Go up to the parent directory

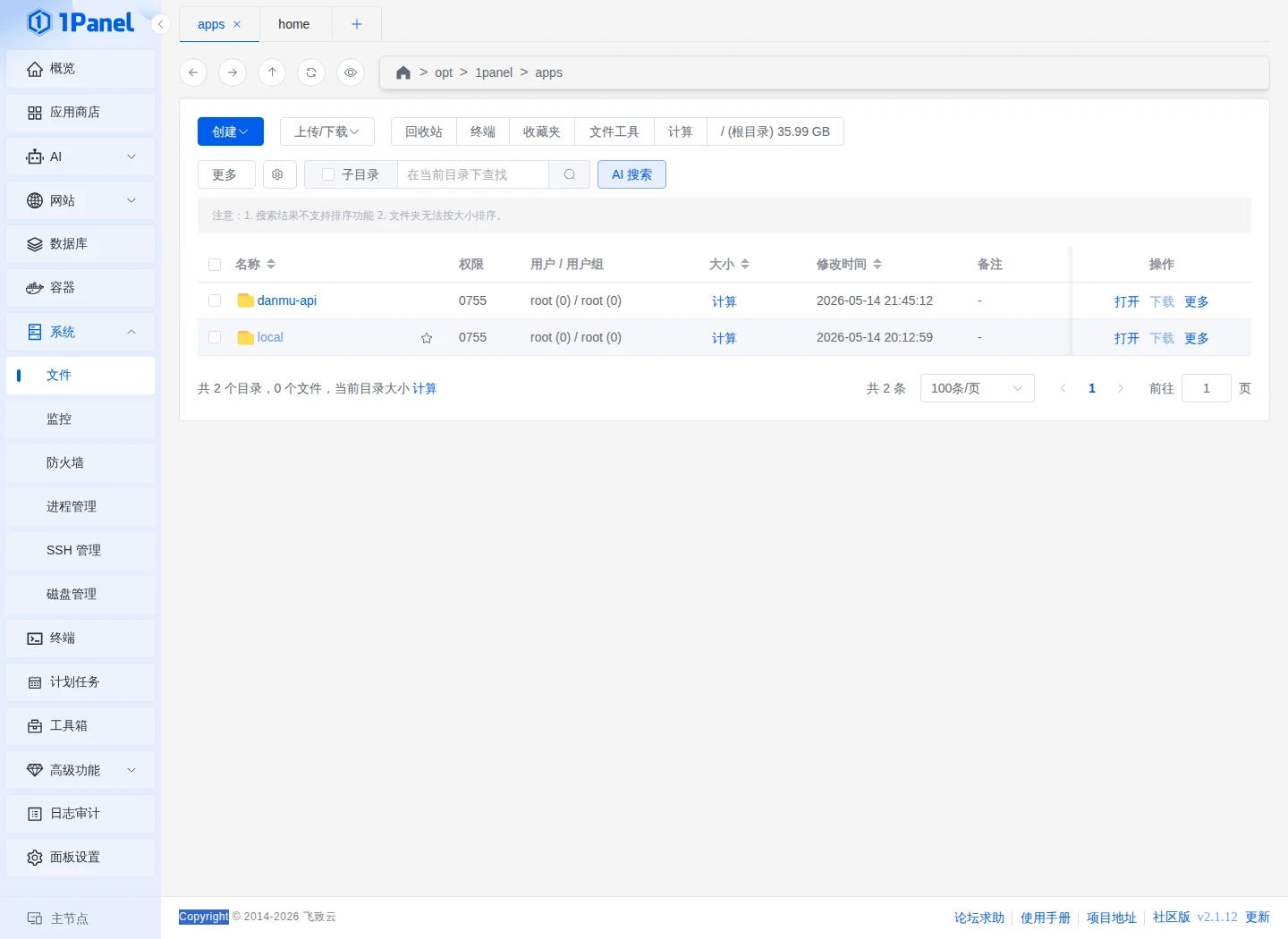[272, 72]
